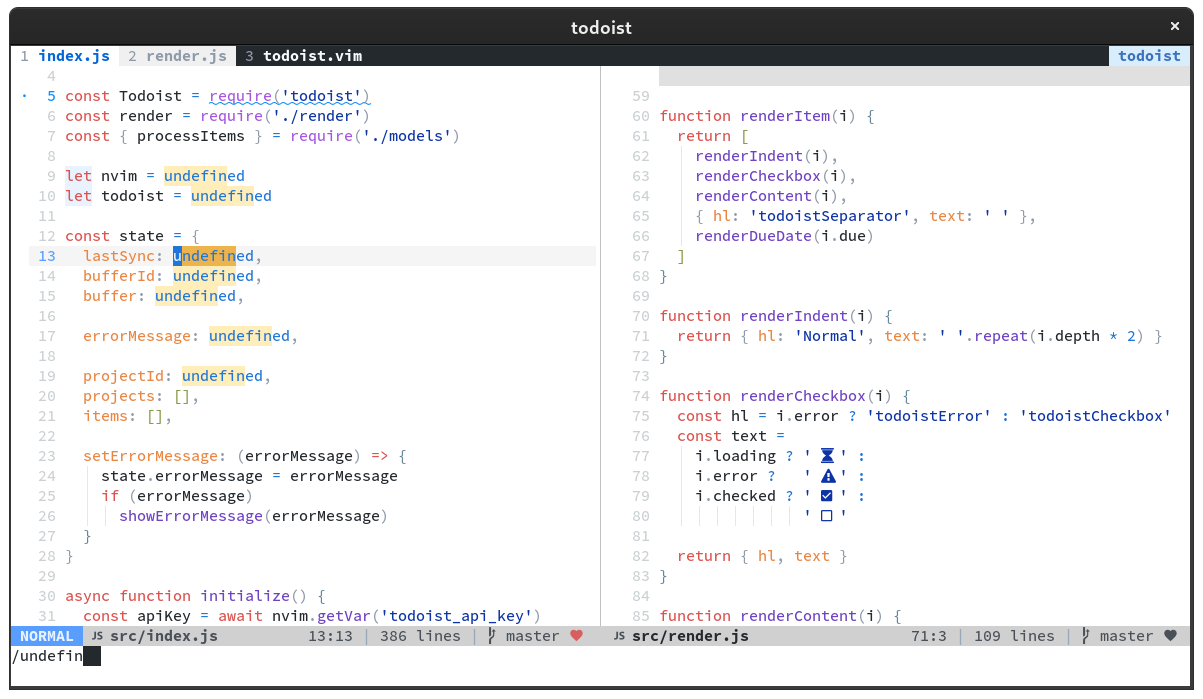Screen dimensions: 1203x699
Task: Click the 71:3 cursor position indicator
Action: (929, 636)
